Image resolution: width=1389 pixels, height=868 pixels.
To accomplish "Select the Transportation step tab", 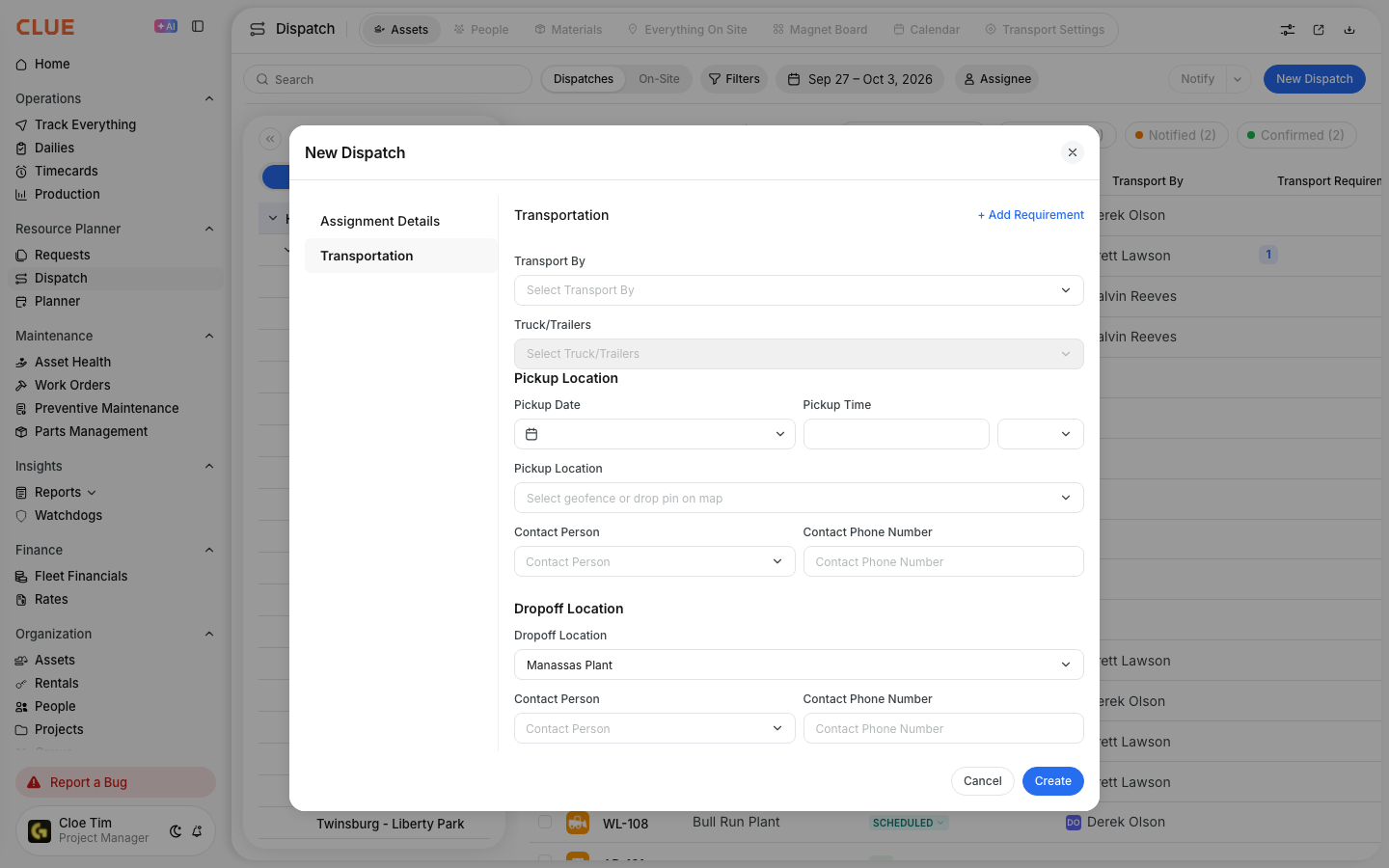I will [400, 256].
